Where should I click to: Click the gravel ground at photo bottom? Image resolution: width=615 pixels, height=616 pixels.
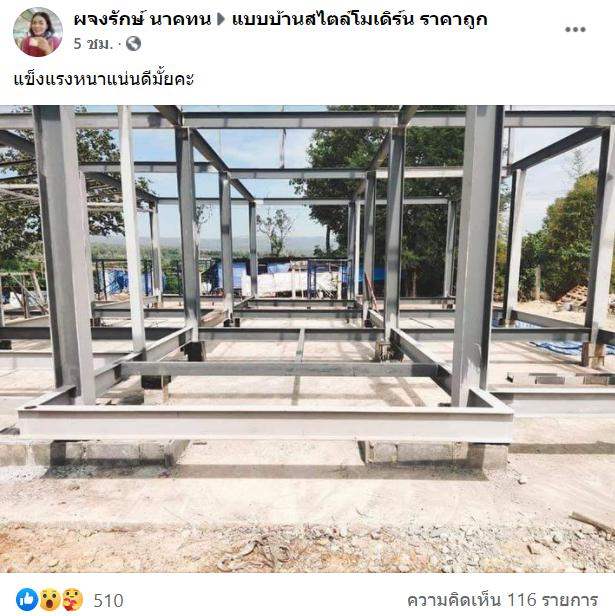307,548
